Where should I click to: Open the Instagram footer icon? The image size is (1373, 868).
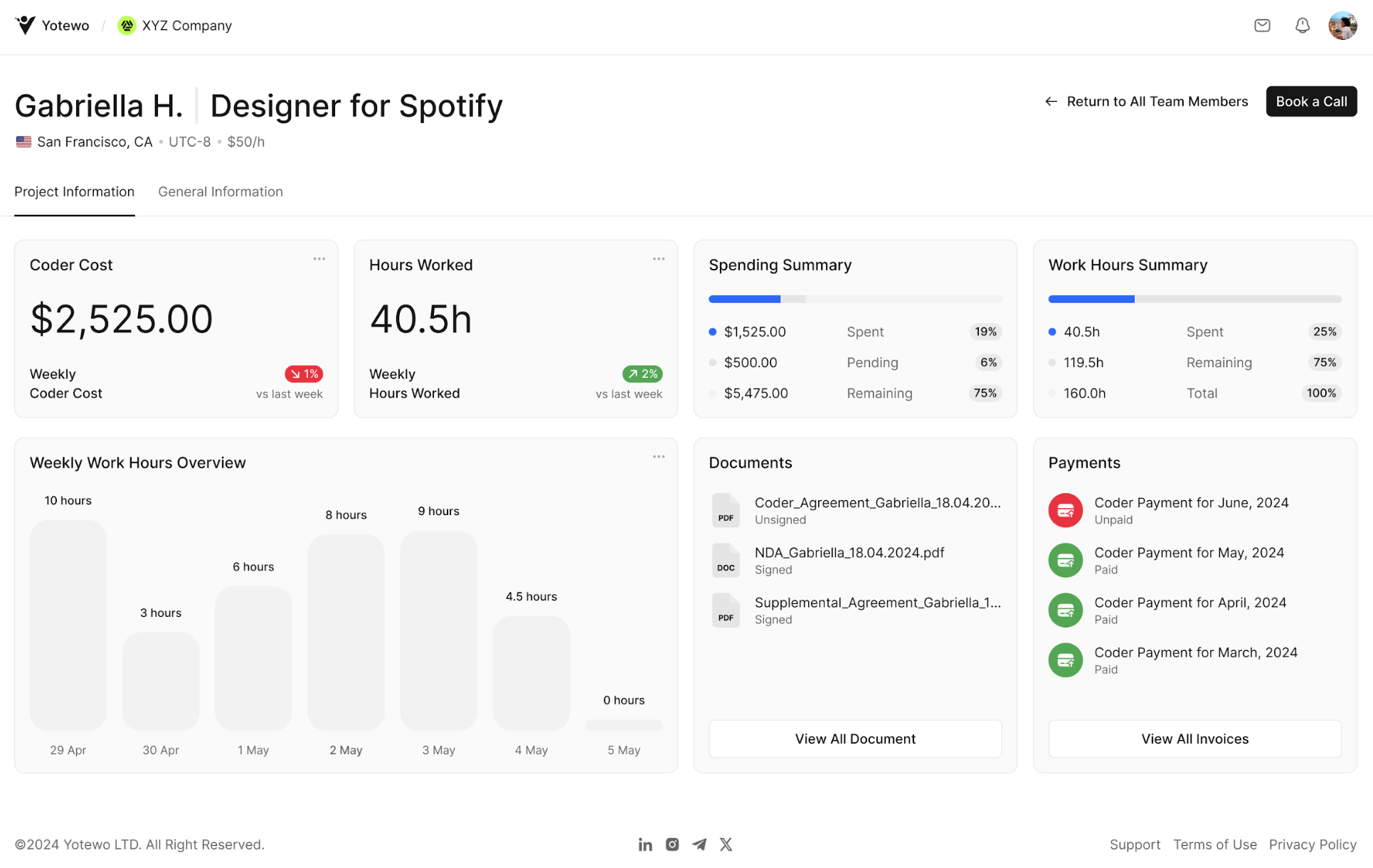672,845
